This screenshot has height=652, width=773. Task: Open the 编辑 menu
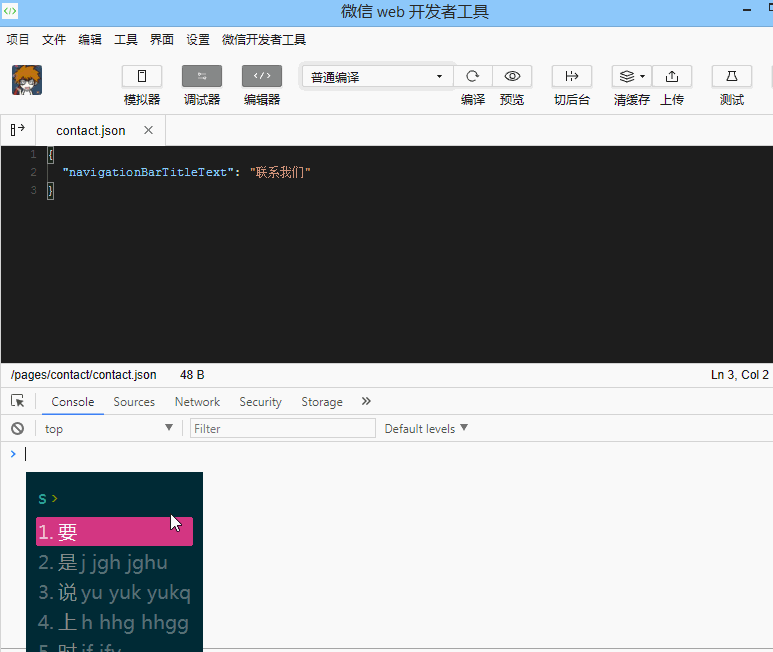90,39
